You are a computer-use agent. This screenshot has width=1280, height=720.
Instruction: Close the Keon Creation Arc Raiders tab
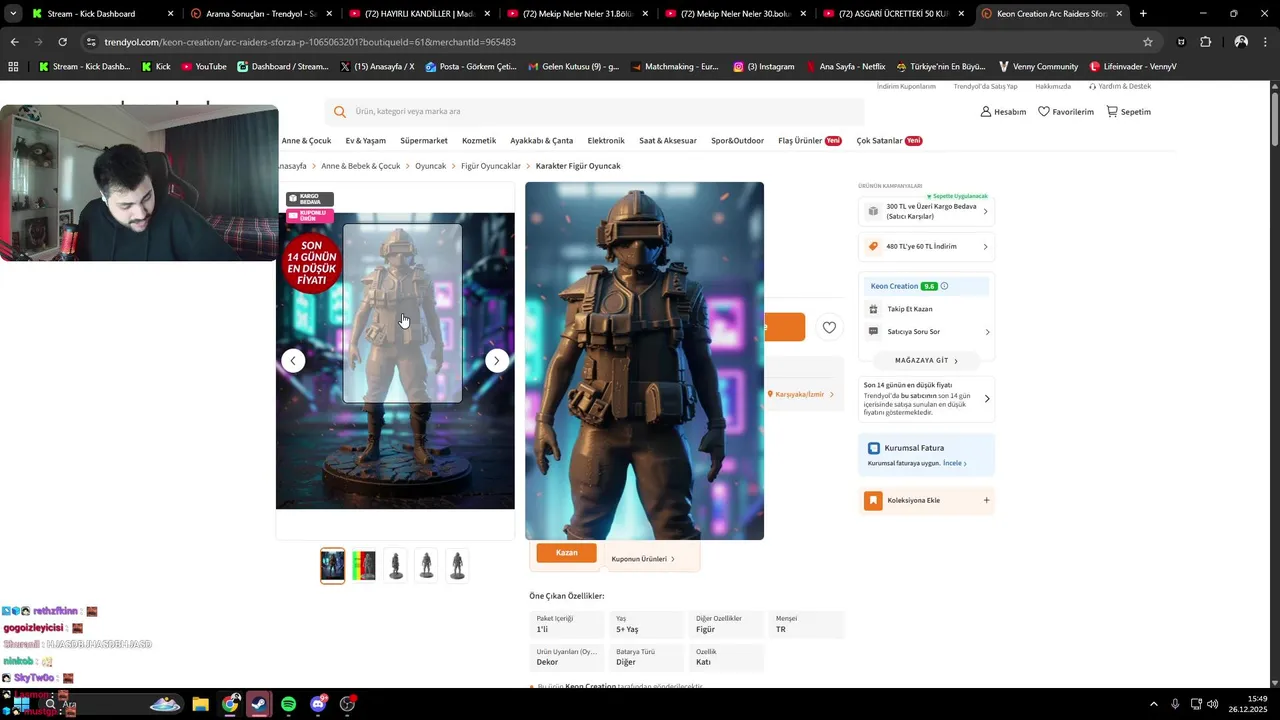click(1119, 14)
